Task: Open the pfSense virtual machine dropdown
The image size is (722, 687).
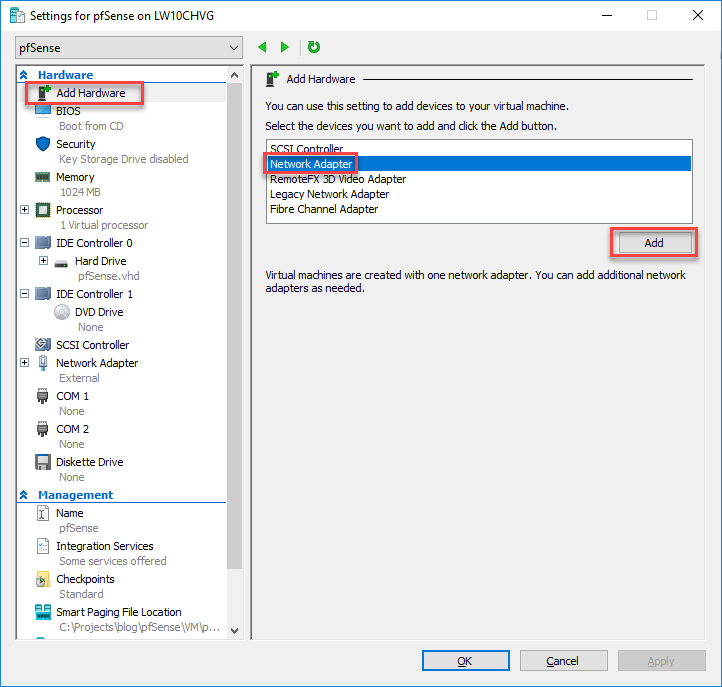Action: pyautogui.click(x=129, y=48)
